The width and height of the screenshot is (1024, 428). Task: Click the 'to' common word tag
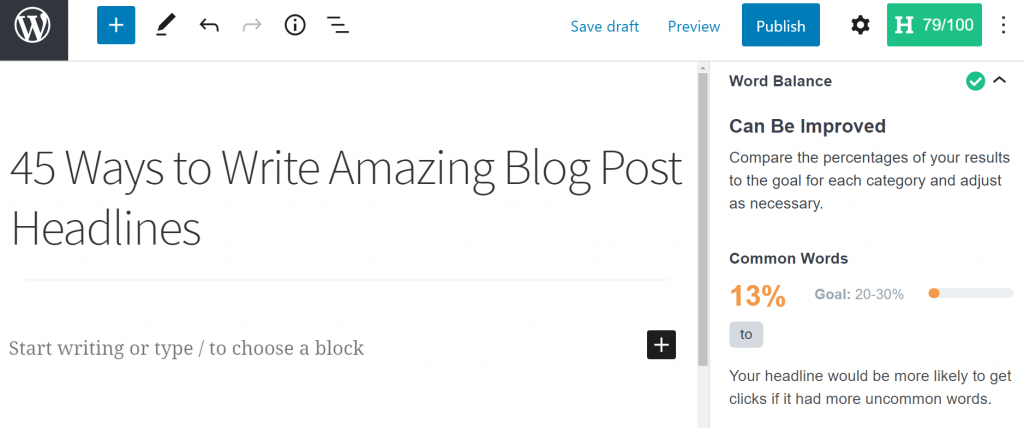[746, 335]
